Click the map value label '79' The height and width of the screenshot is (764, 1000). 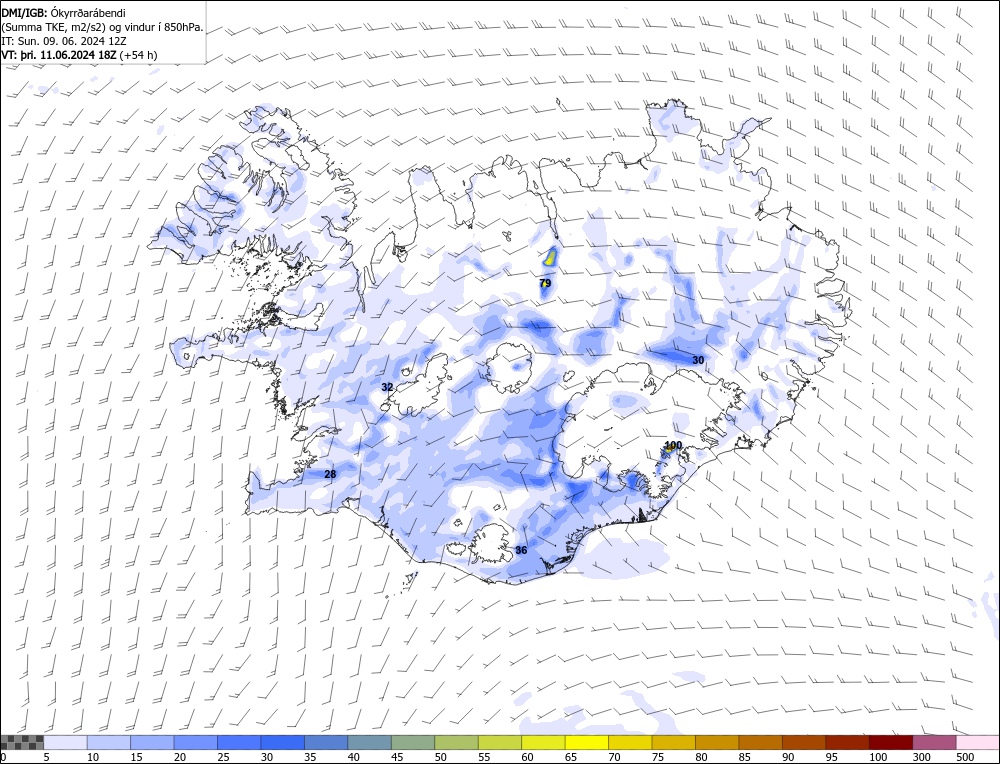click(545, 283)
